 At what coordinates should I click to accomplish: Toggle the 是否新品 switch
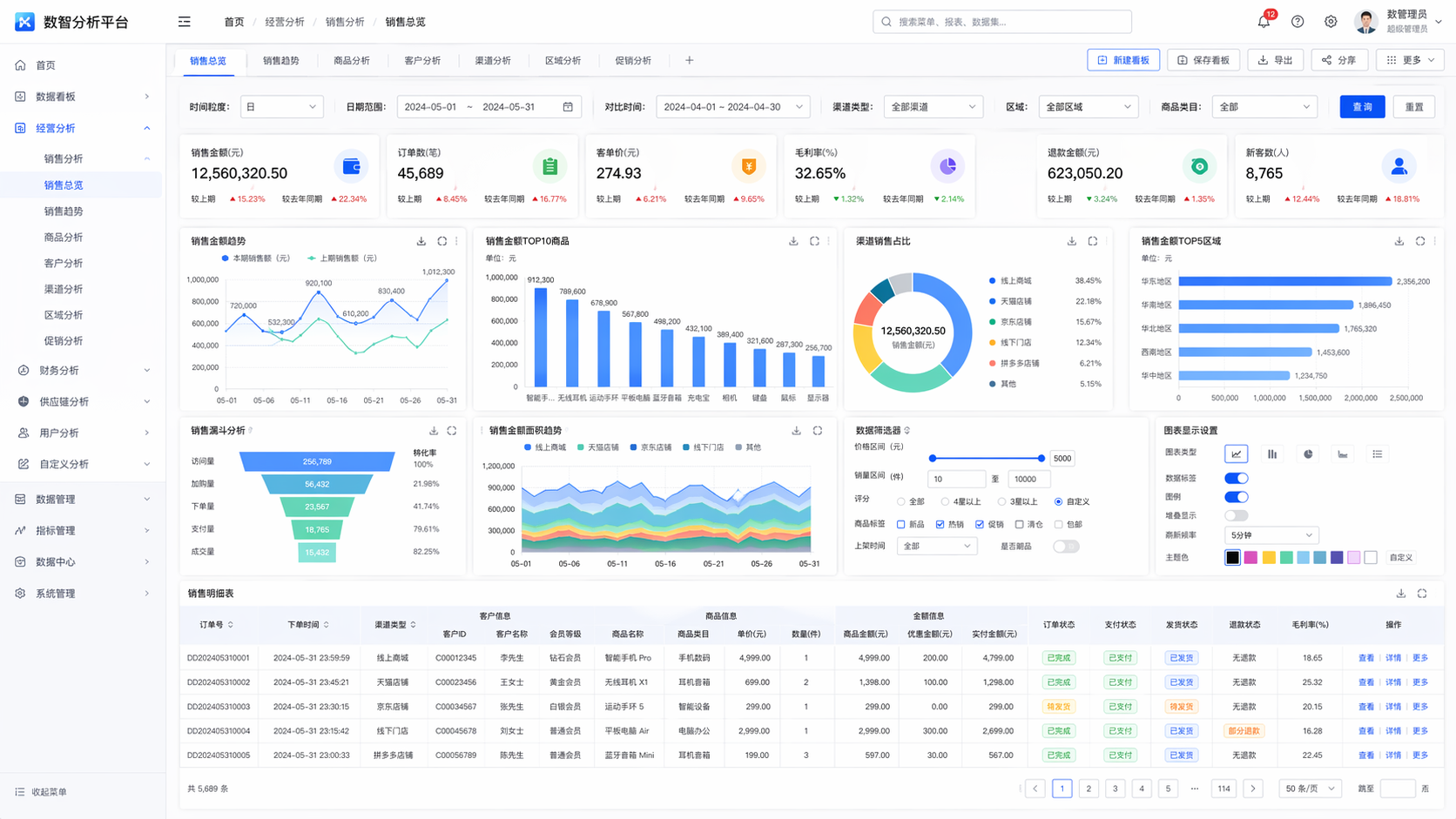[x=1066, y=547]
